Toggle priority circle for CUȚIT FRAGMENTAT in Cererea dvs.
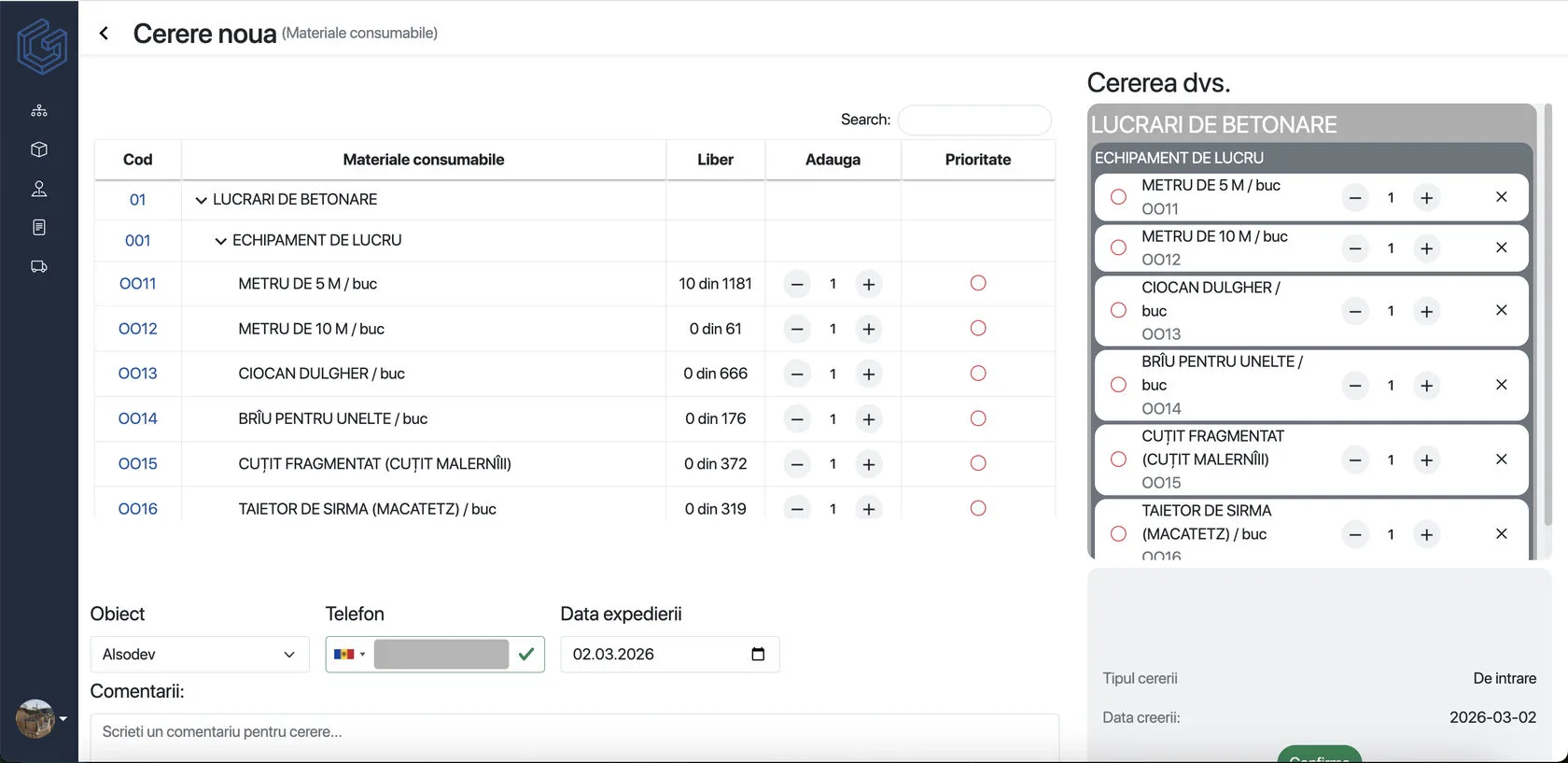 point(1118,459)
